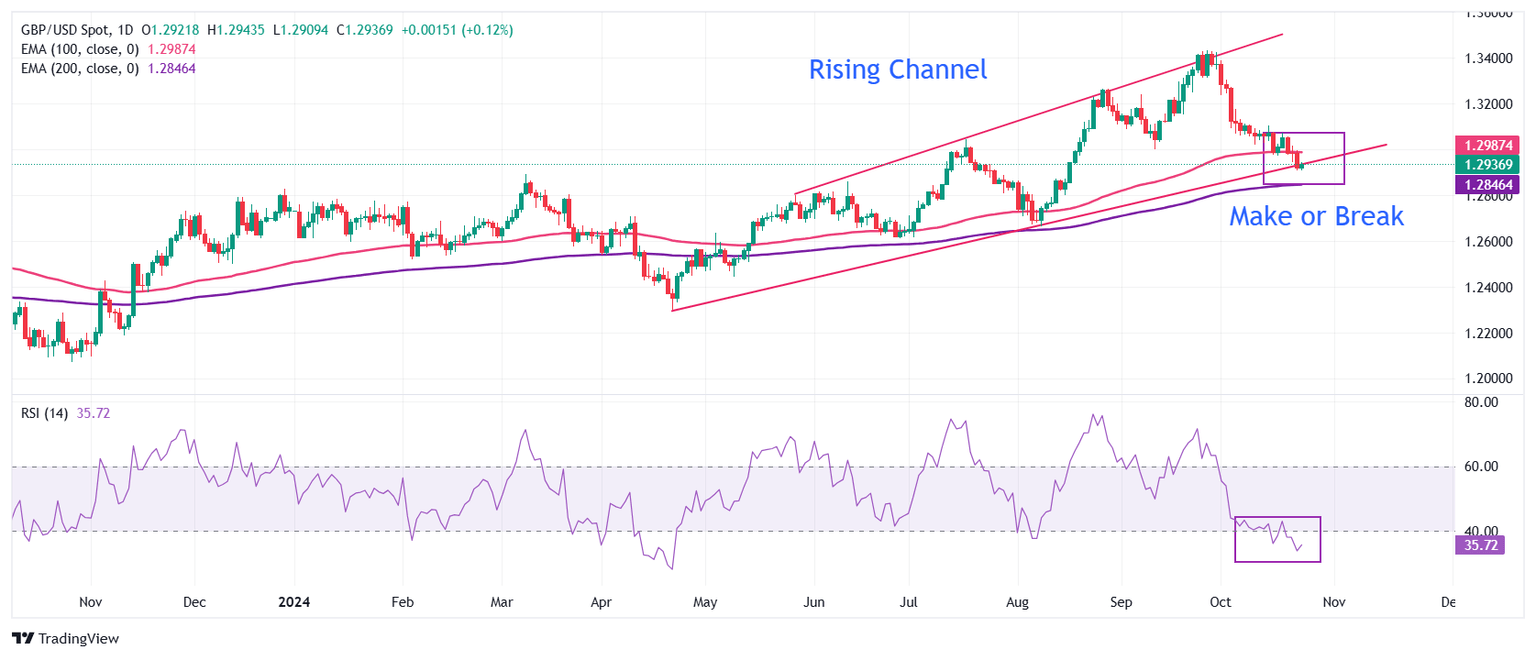Click the Aug label on time axis
The width and height of the screenshot is (1536, 658).
[x=1017, y=603]
